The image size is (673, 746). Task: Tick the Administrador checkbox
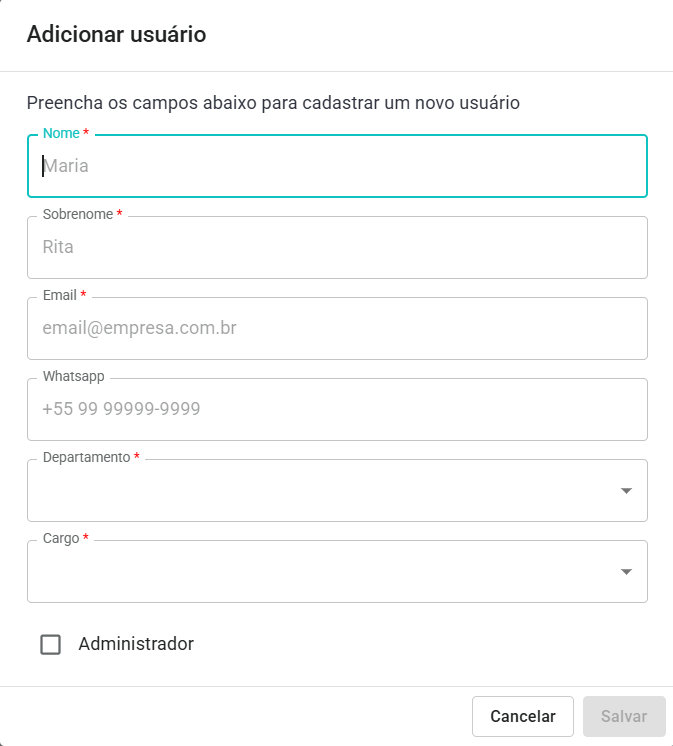pyautogui.click(x=51, y=644)
